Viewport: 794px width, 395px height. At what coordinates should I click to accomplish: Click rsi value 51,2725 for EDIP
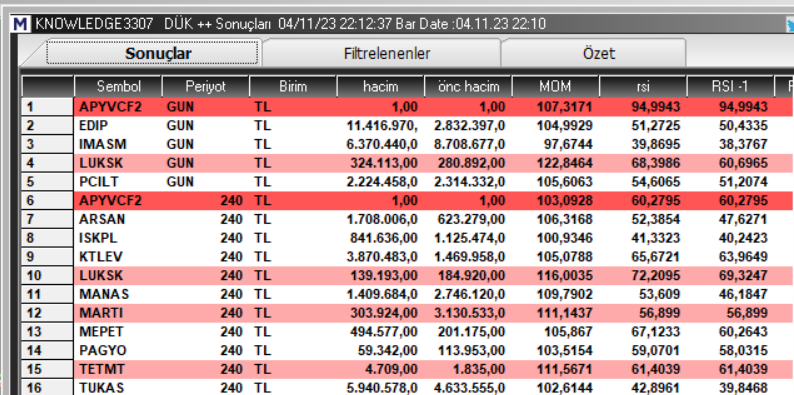656,126
